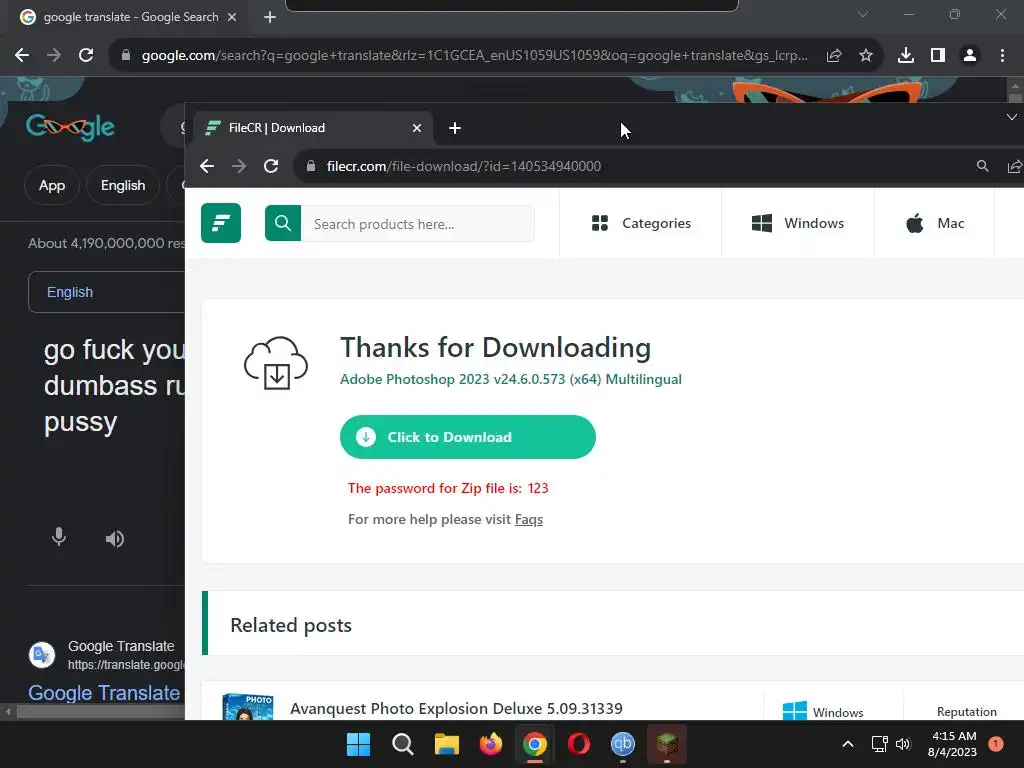Open the English source language dropdown
Screen dimensions: 1024x768
(x=70, y=292)
